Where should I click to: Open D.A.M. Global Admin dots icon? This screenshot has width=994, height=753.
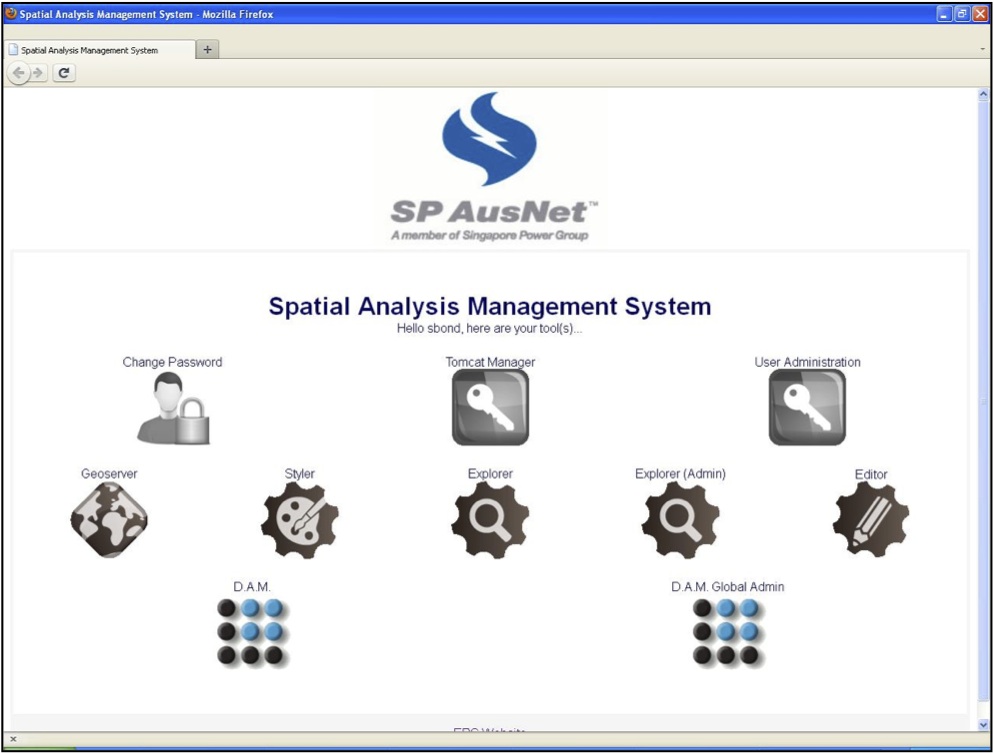(728, 633)
